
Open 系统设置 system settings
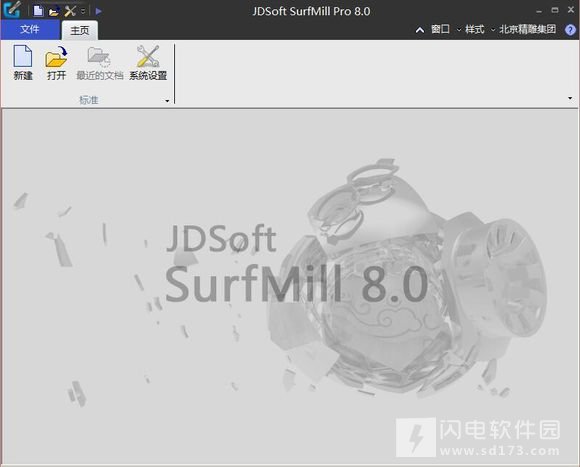point(148,62)
